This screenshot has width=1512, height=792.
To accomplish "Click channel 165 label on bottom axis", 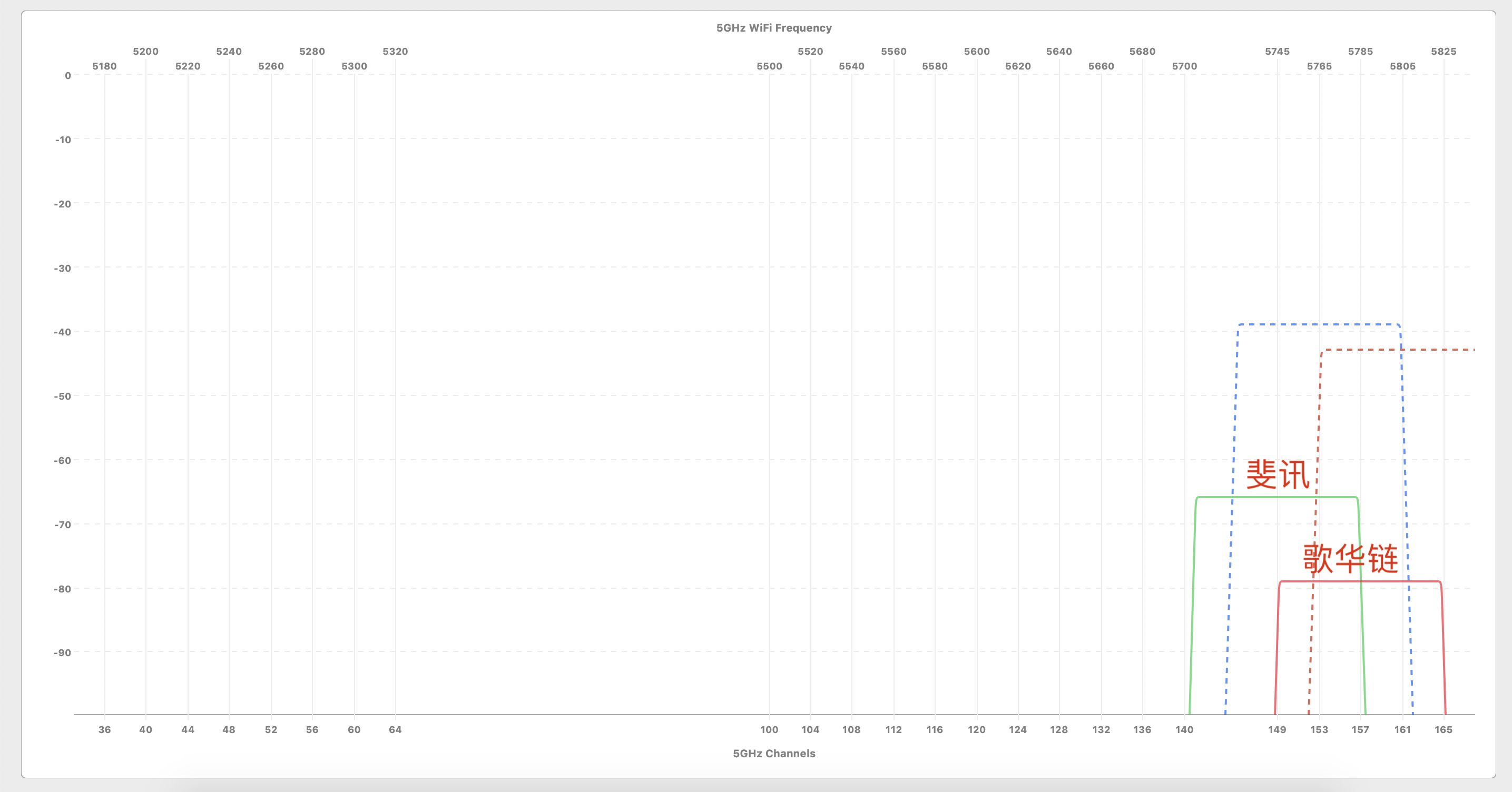I will click(1444, 729).
